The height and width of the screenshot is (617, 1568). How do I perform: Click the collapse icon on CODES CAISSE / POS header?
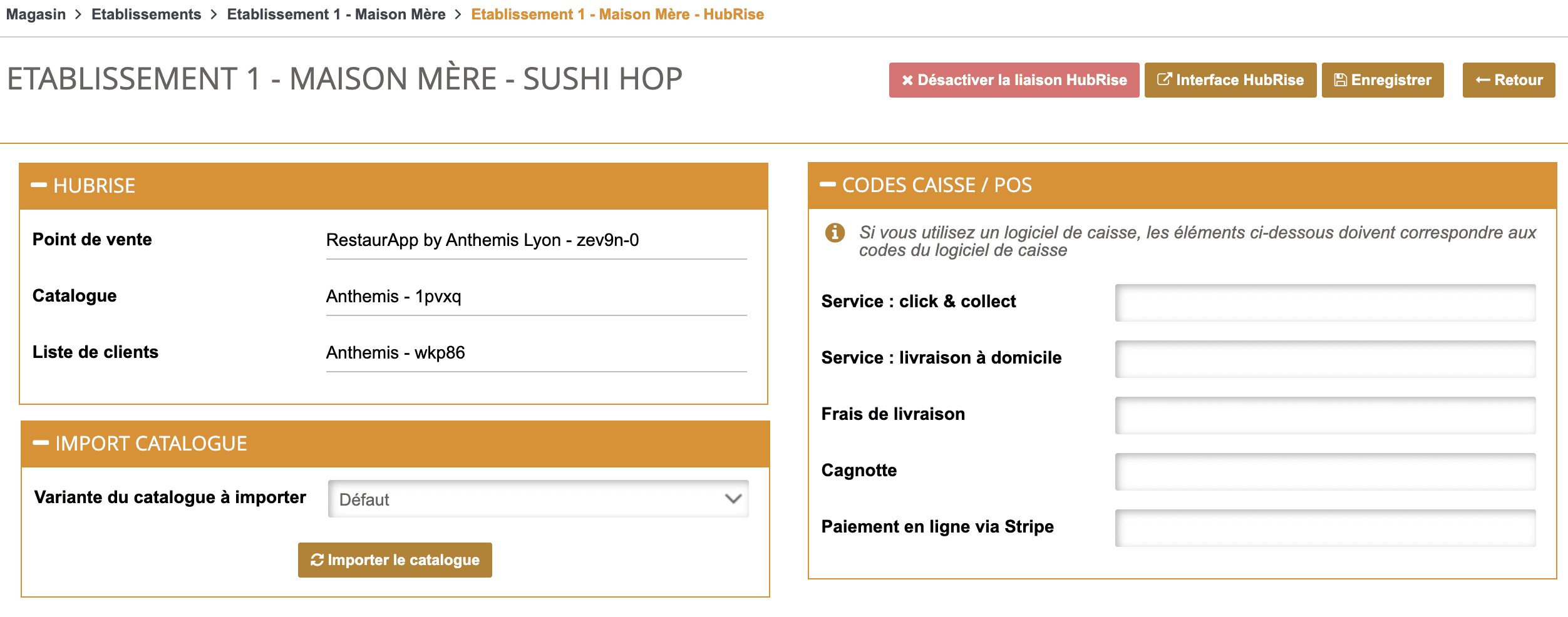tap(827, 184)
